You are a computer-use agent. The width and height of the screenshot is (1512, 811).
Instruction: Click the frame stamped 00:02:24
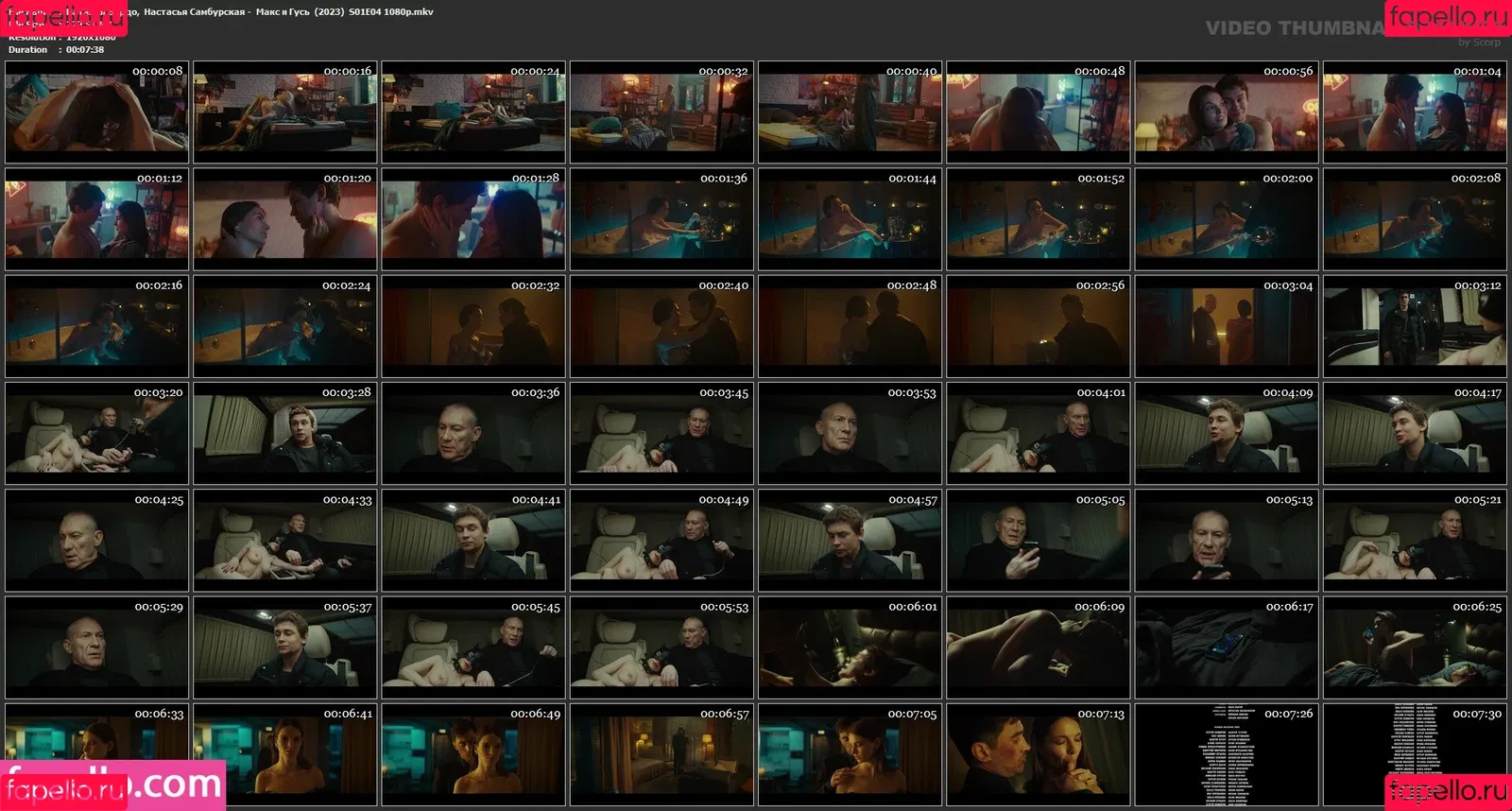(x=285, y=326)
